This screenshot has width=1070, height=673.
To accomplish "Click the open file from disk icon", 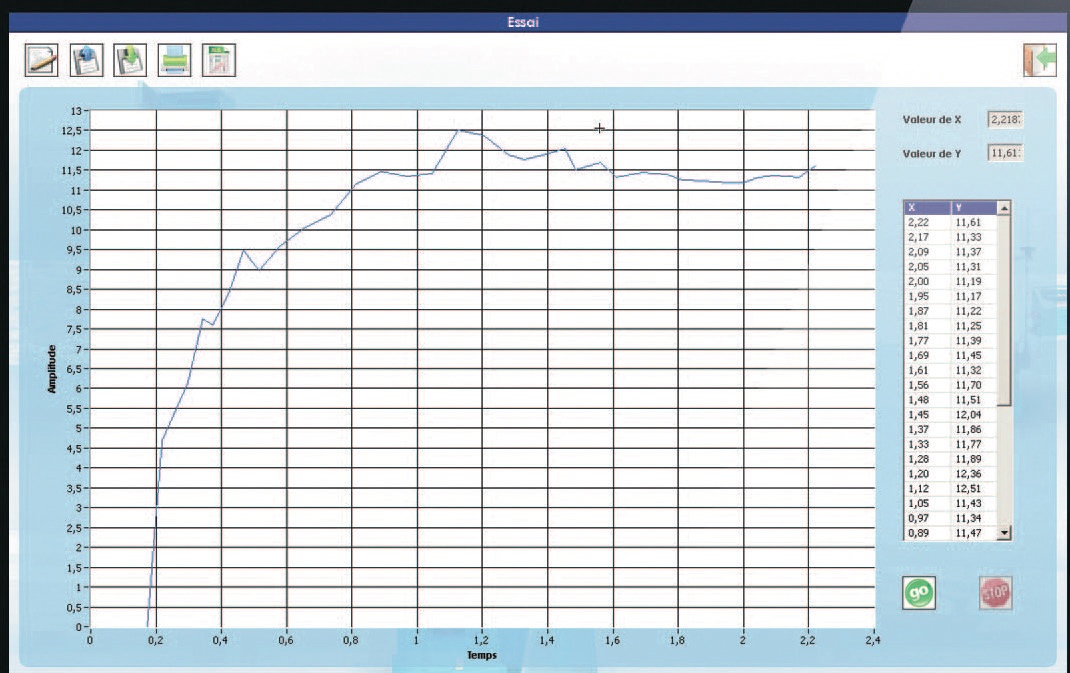I will tap(87, 60).
